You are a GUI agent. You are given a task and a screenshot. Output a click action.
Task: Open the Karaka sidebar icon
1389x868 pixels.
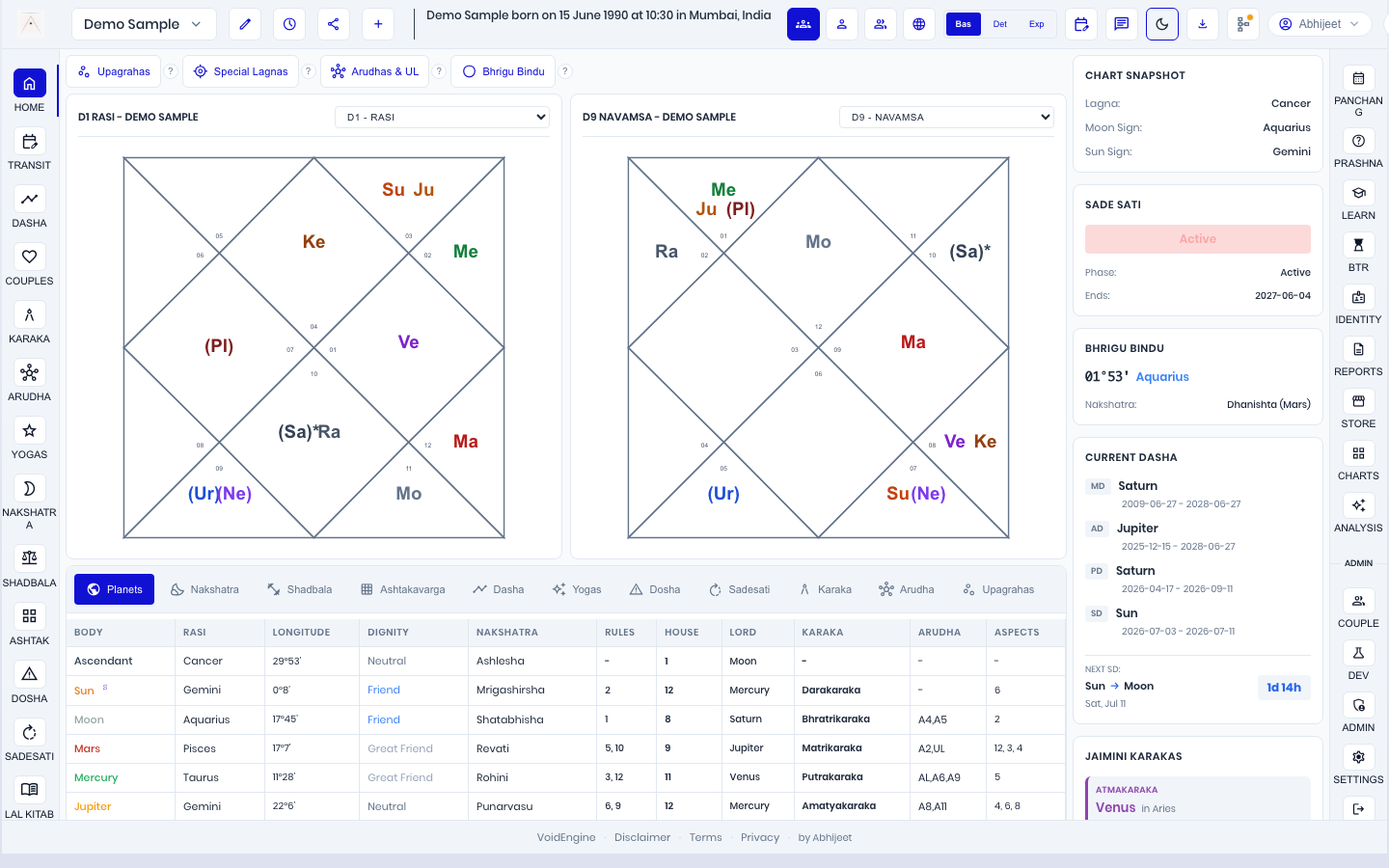[x=29, y=314]
